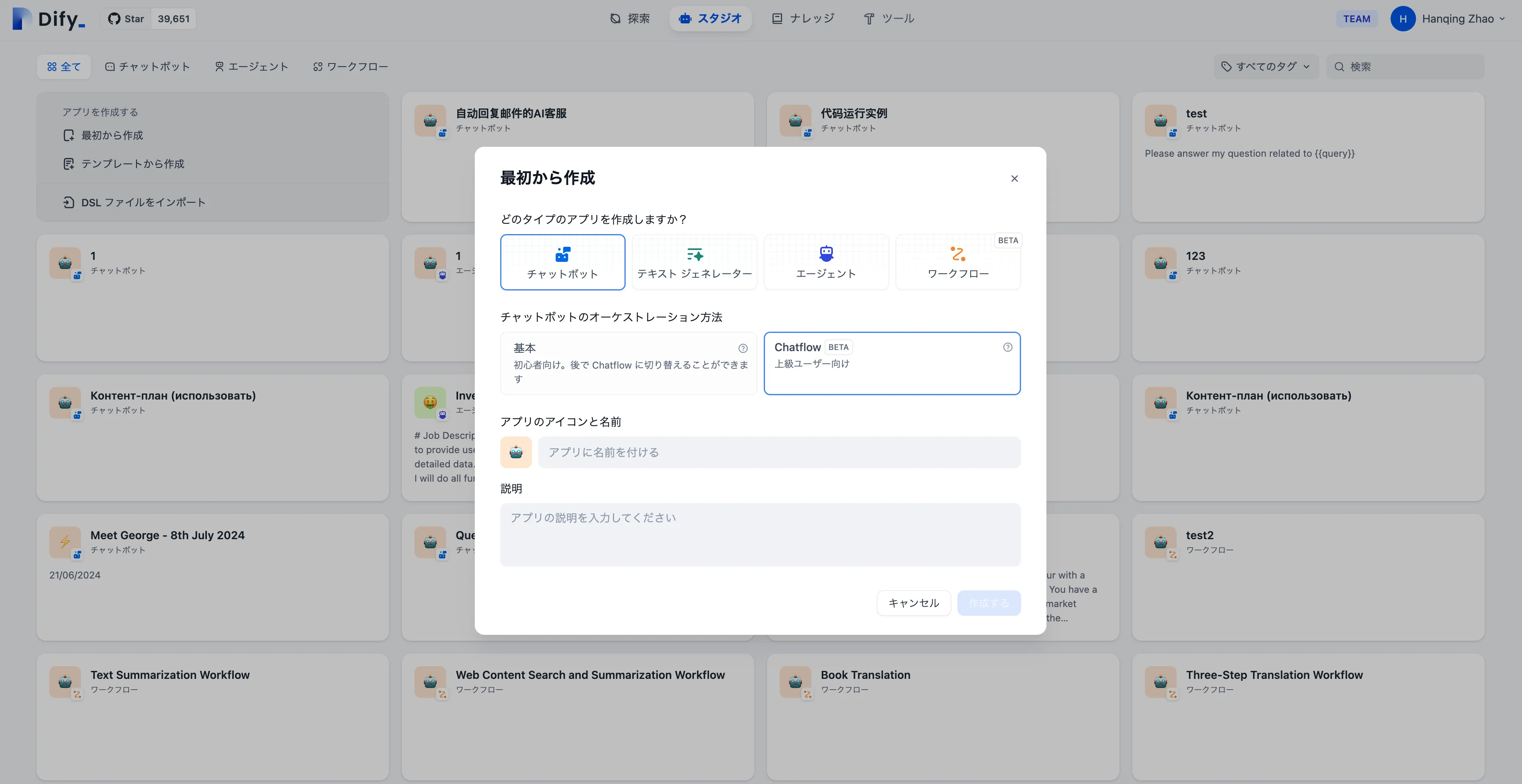Close the 最初から作成 dialog
The height and width of the screenshot is (784, 1522).
point(1014,178)
